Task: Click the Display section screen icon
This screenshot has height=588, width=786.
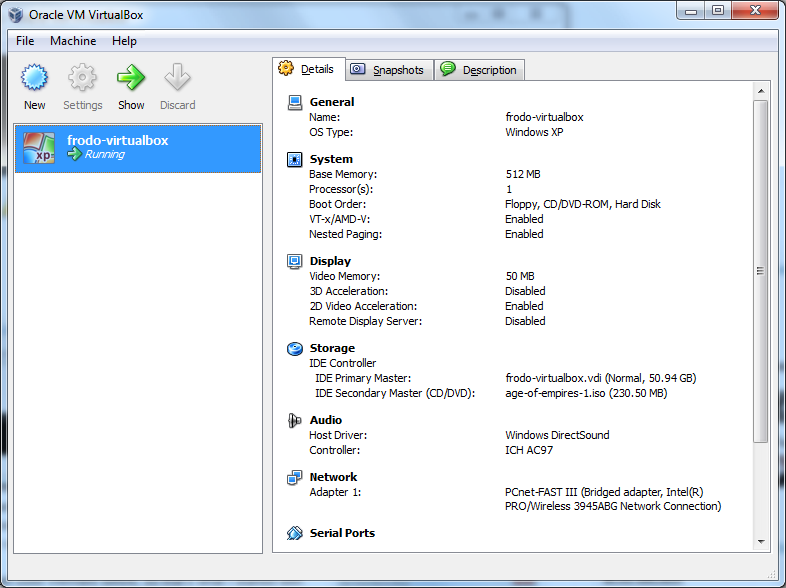Action: (295, 261)
